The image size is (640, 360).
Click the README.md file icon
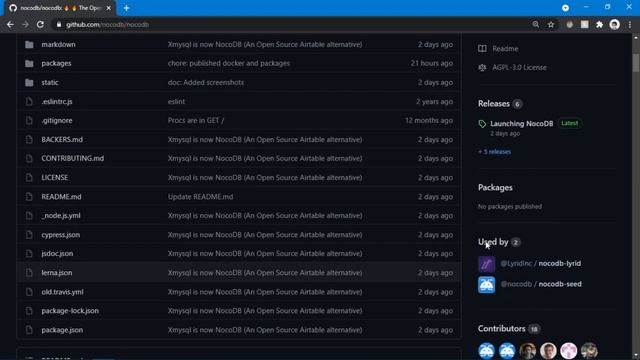click(29, 197)
